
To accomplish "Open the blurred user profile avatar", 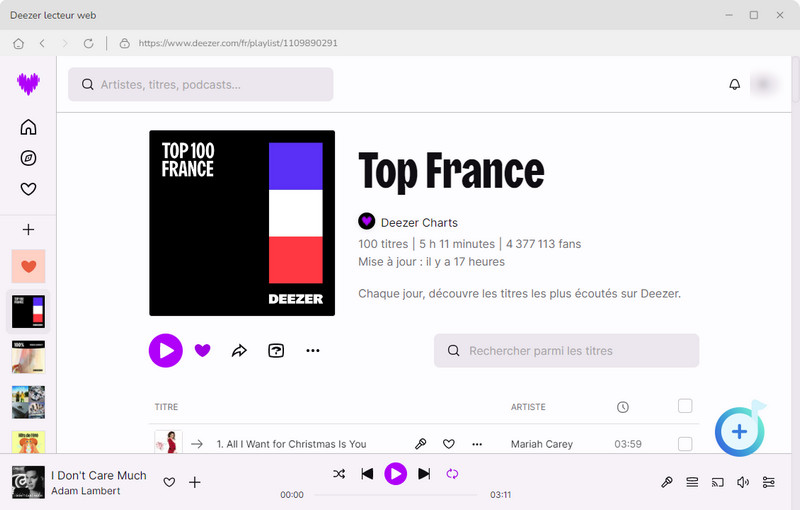I will [763, 84].
